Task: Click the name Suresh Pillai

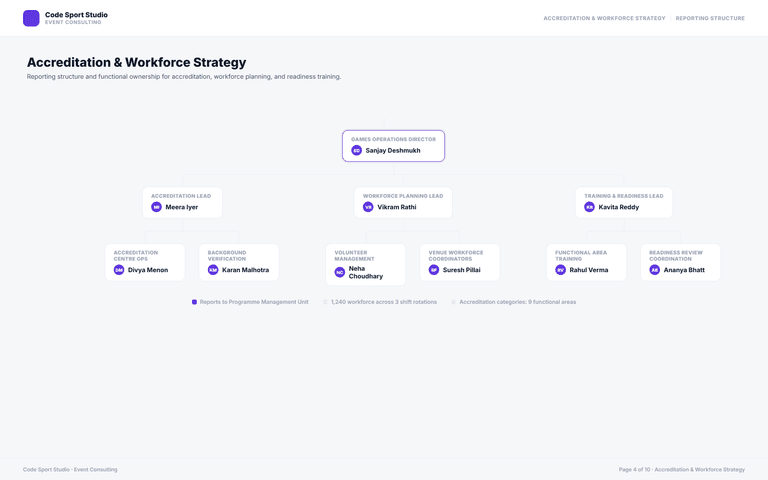Action: 461,270
